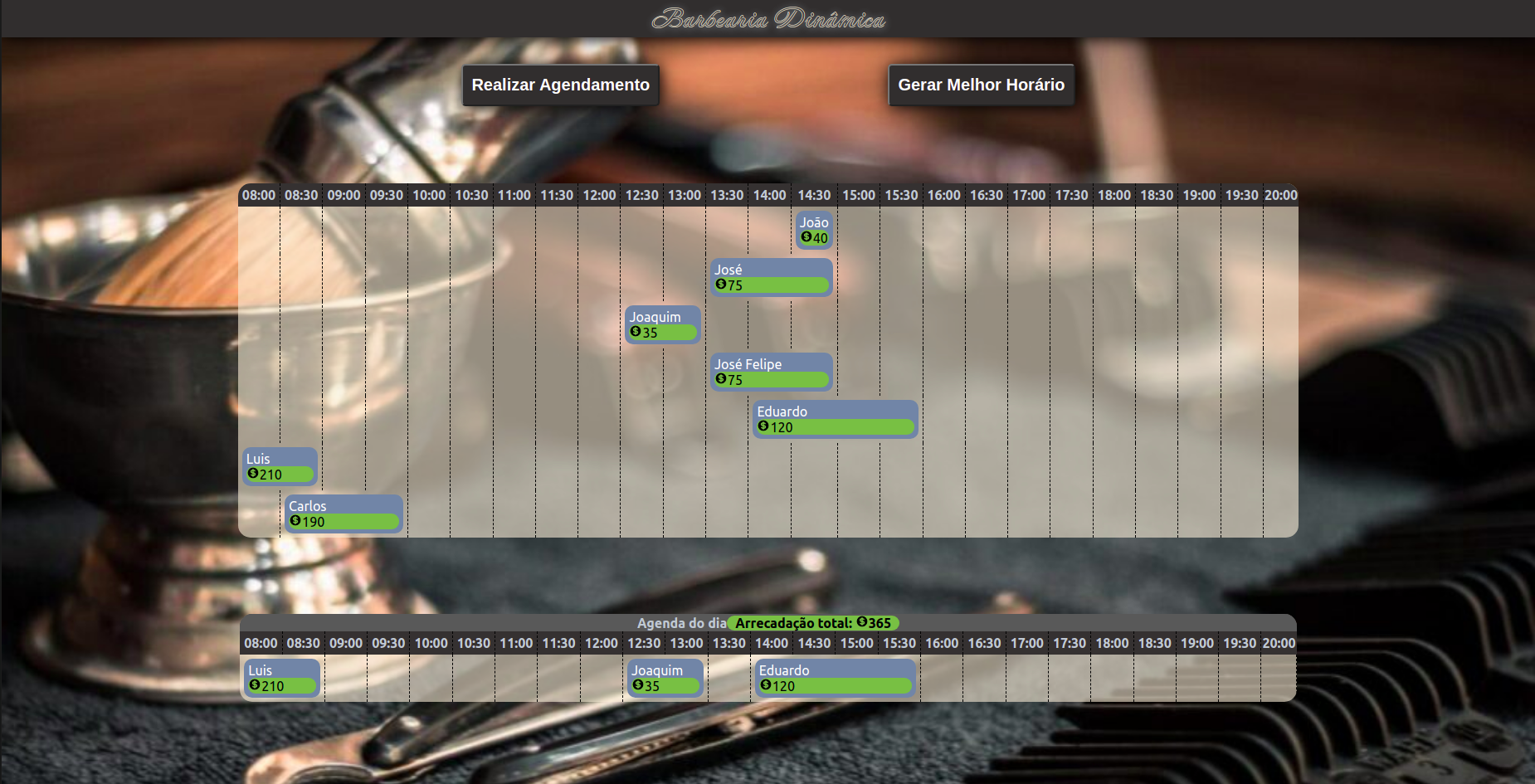
Task: Click the 17:00 header in the top grid
Action: pos(1029,195)
